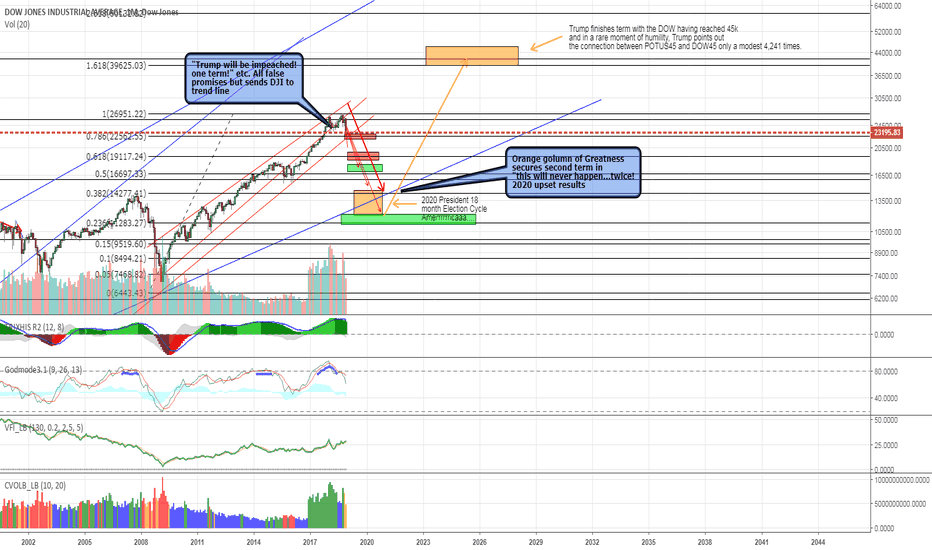Select the 2005 time axis label
The image size is (932, 550).
point(84,542)
